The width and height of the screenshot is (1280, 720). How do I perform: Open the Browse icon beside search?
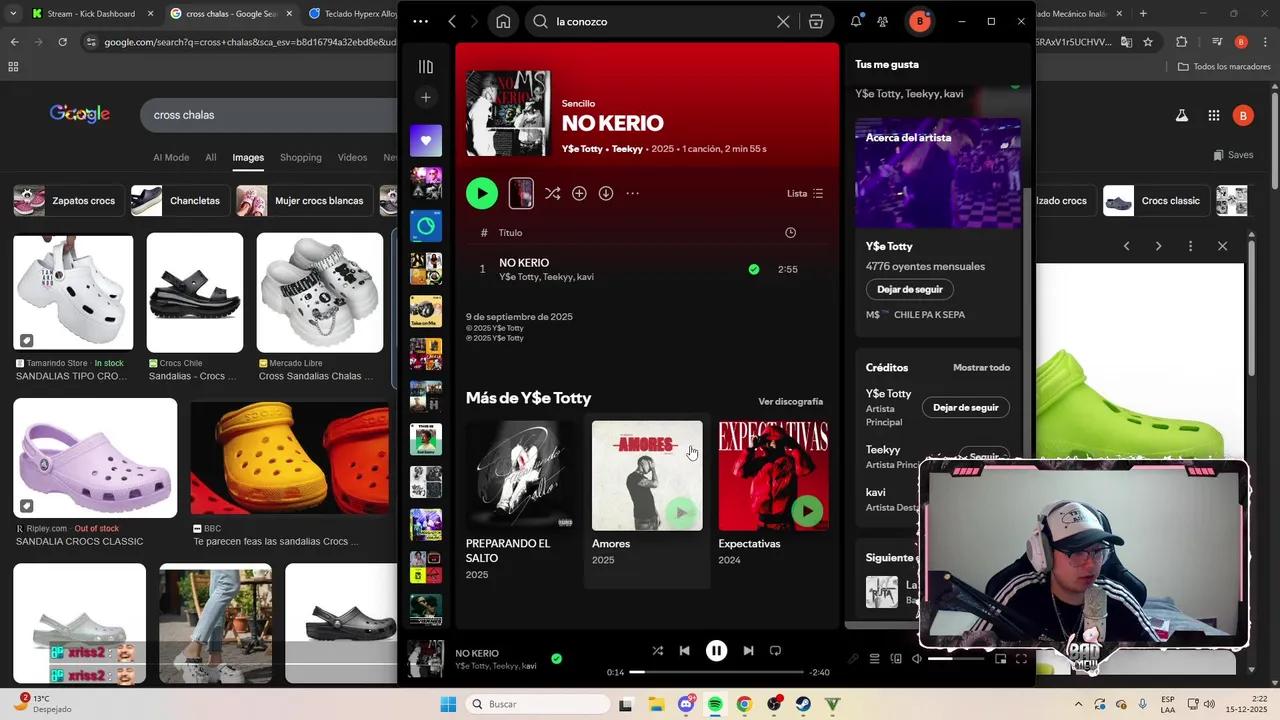click(816, 21)
